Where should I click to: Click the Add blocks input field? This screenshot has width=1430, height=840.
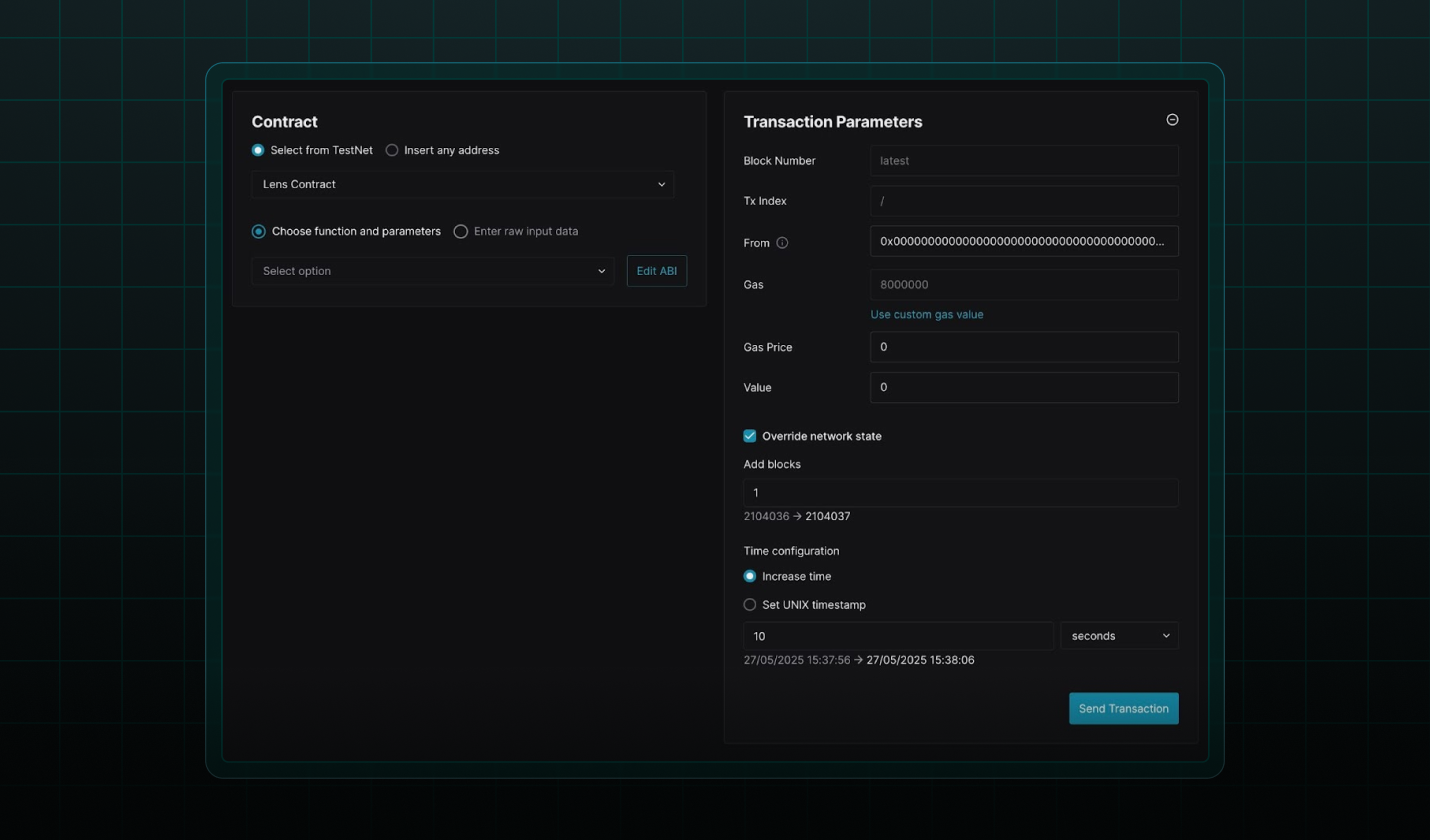[960, 493]
